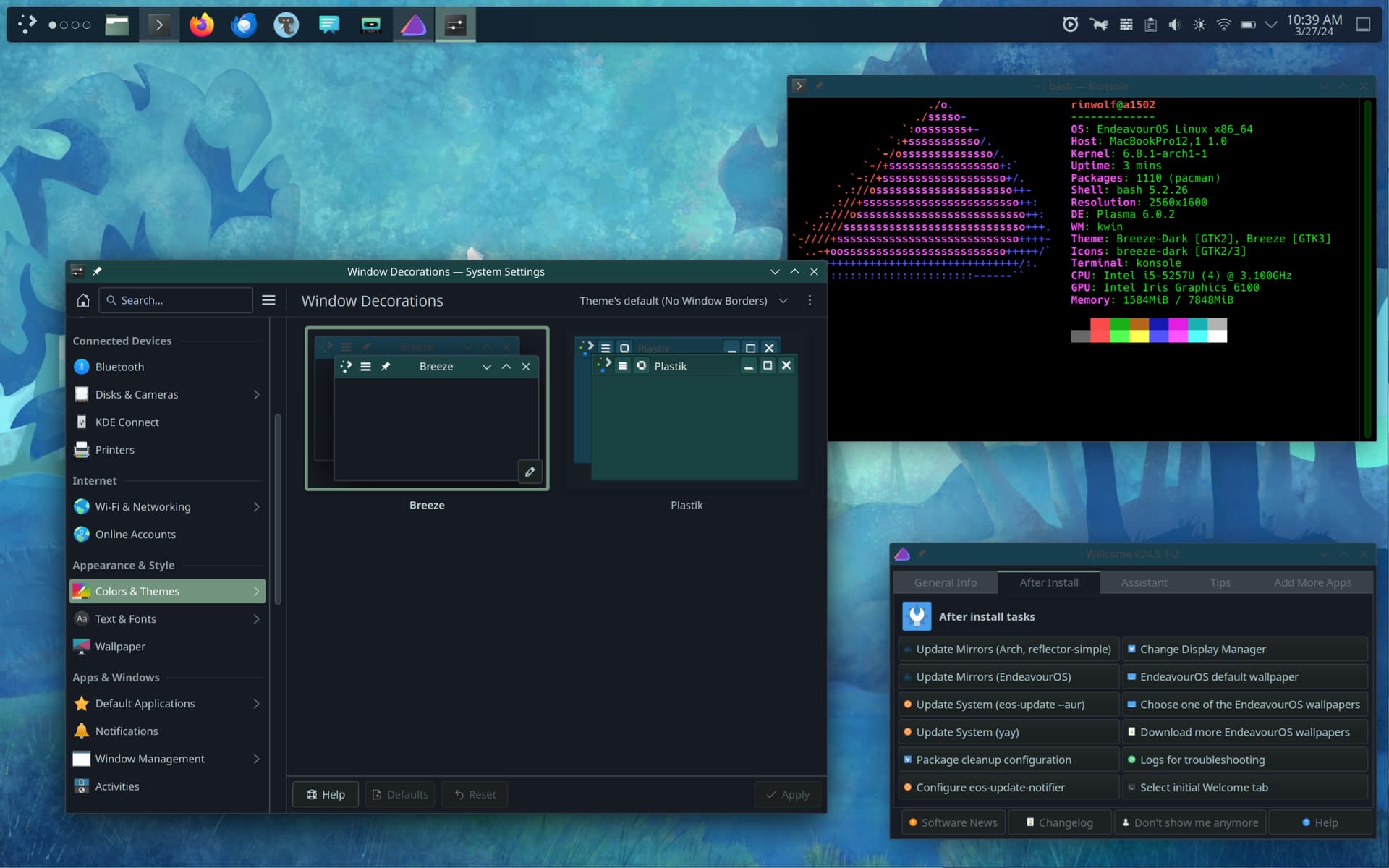Click the home icon in System Settings
The width and height of the screenshot is (1389, 868).
(83, 300)
